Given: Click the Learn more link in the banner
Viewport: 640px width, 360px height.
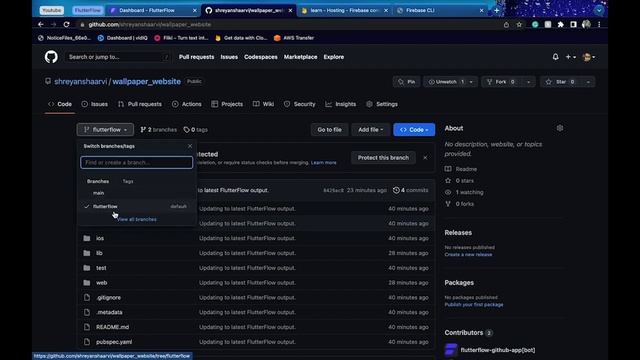Looking at the screenshot, I should (x=324, y=162).
